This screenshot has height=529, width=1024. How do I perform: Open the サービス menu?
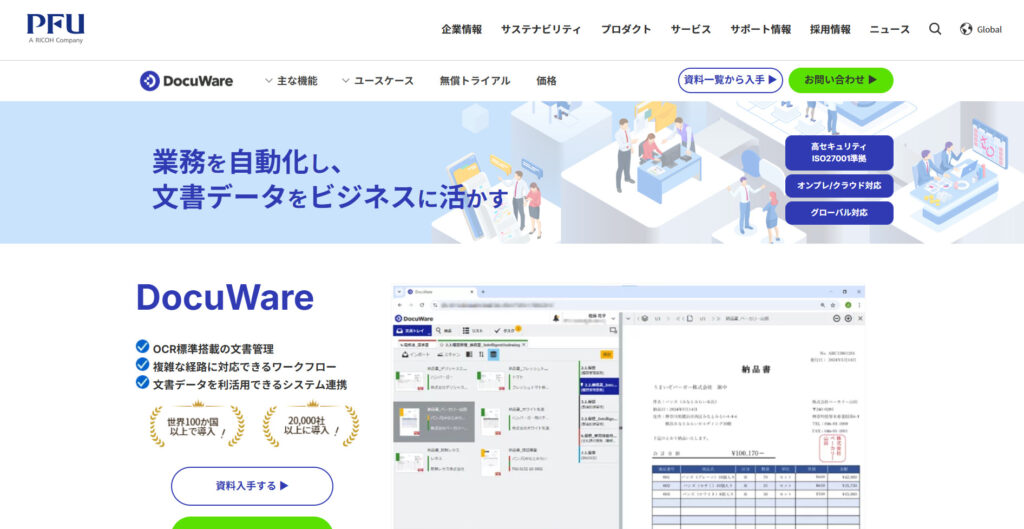[691, 29]
